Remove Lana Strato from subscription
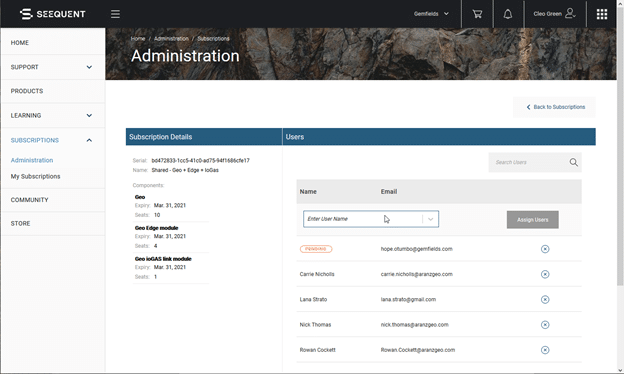624x374 pixels. pyautogui.click(x=545, y=300)
